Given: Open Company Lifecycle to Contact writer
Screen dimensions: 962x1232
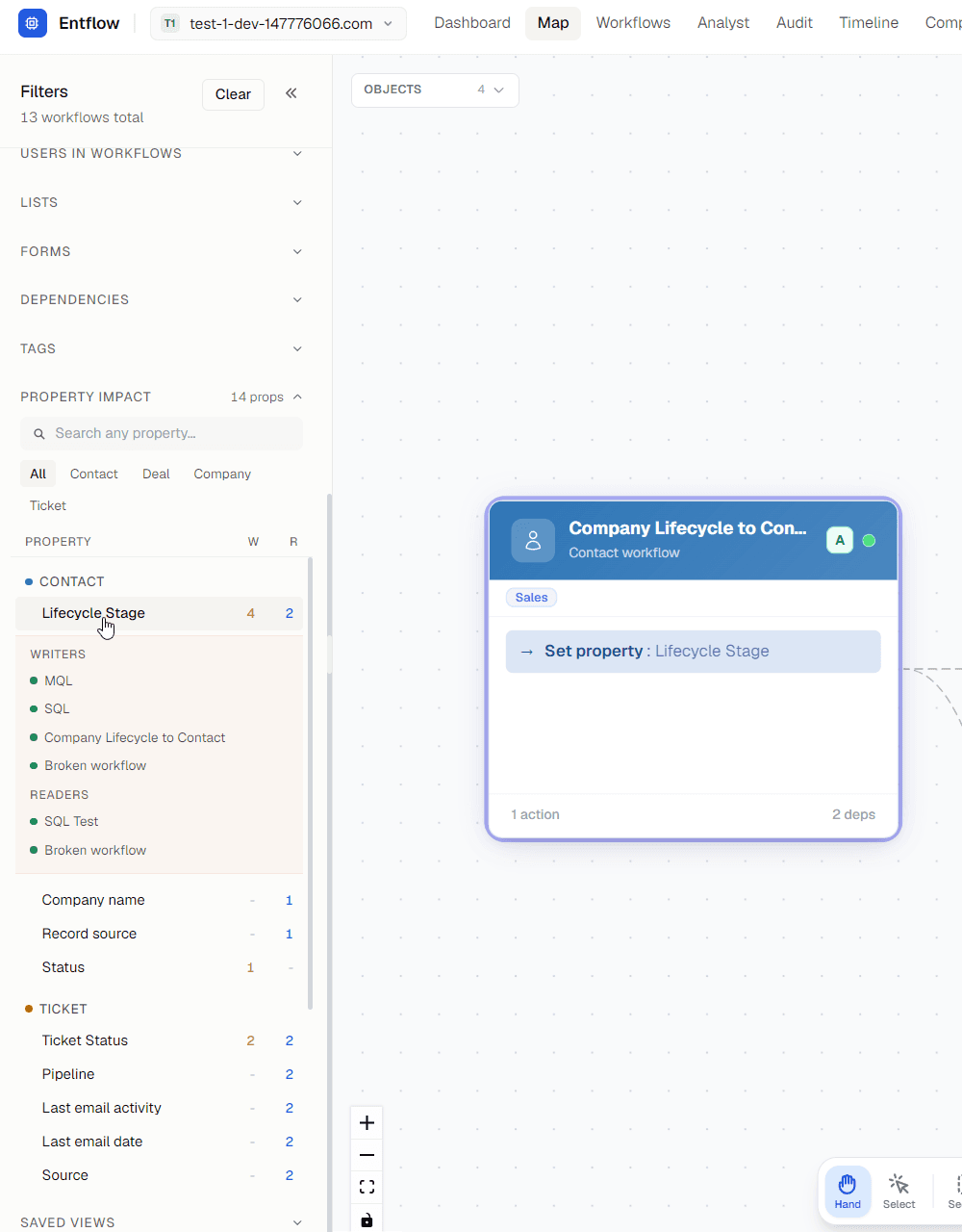Looking at the screenshot, I should click(x=135, y=737).
